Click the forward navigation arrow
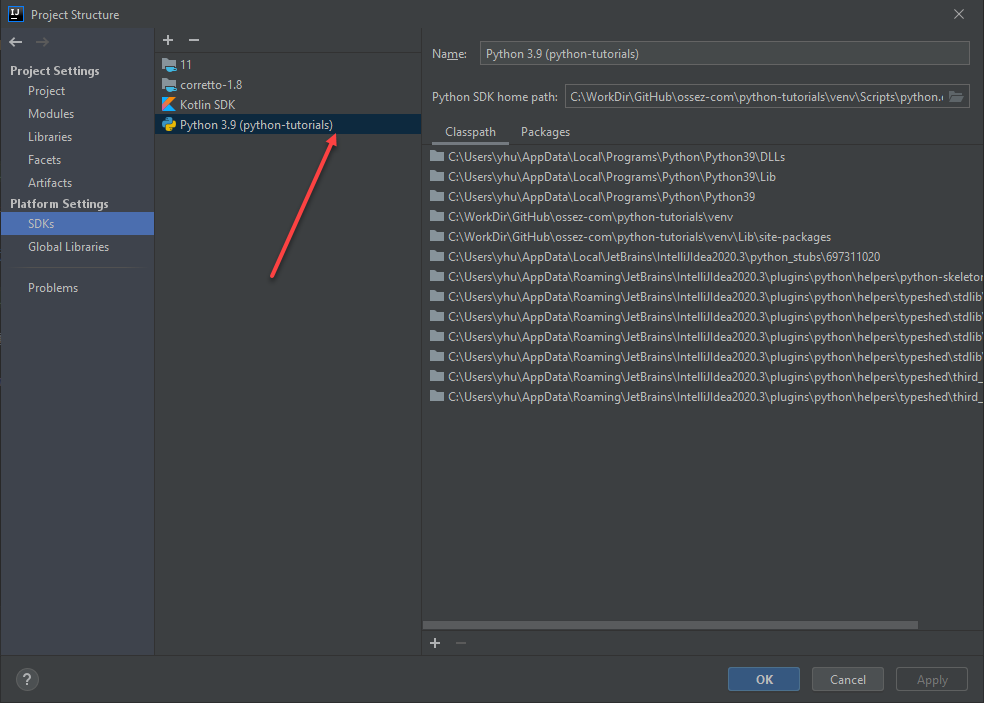The width and height of the screenshot is (984, 703). point(40,40)
